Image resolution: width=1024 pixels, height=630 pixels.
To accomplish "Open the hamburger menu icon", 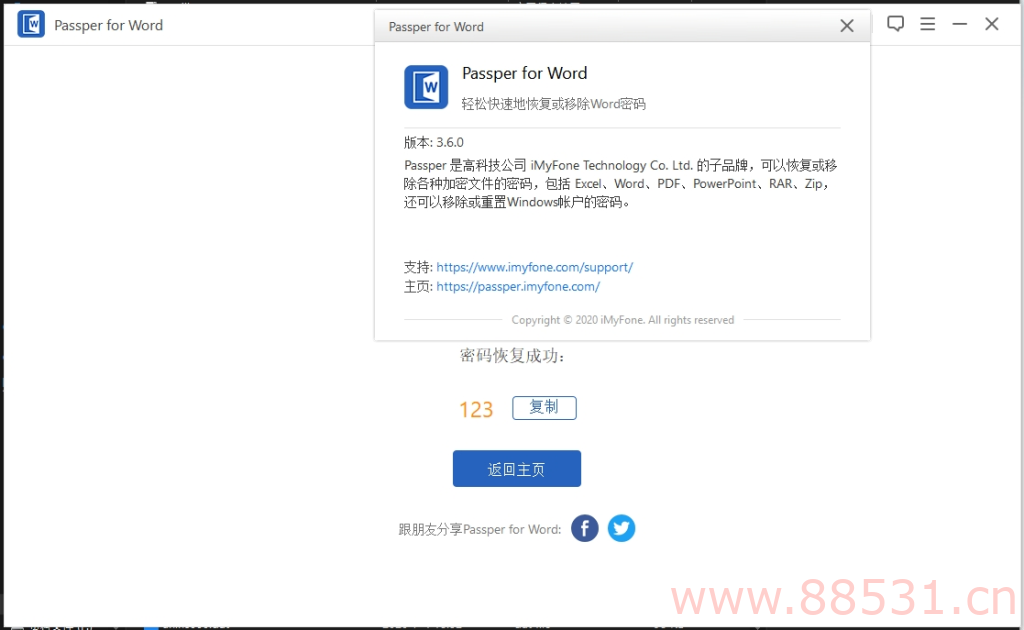I will tap(927, 24).
